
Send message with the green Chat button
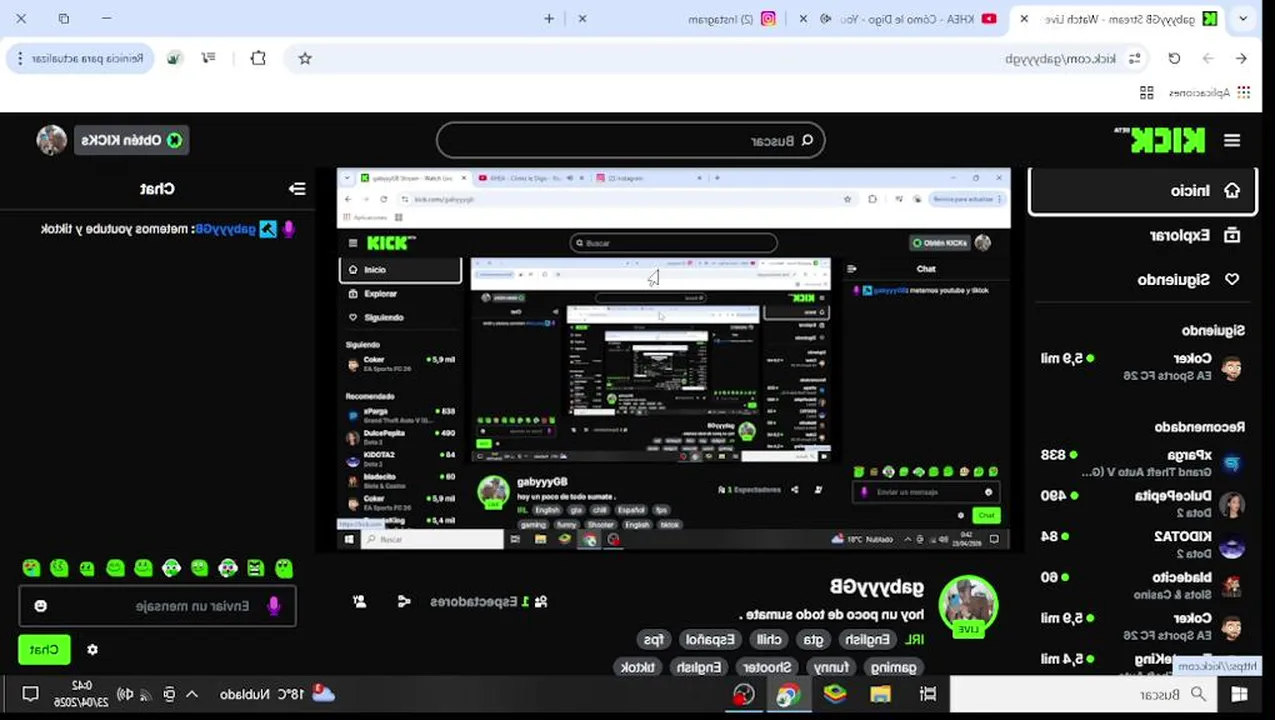coord(44,650)
